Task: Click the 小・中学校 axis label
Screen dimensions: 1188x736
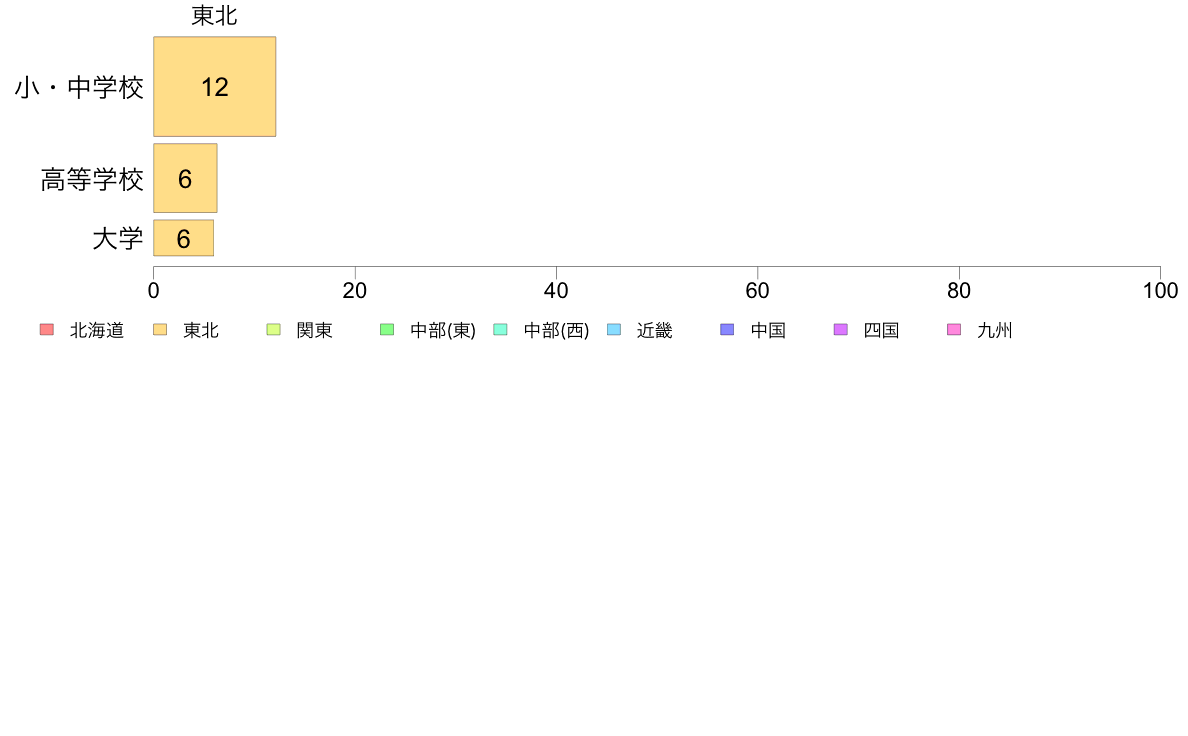Action: click(80, 87)
